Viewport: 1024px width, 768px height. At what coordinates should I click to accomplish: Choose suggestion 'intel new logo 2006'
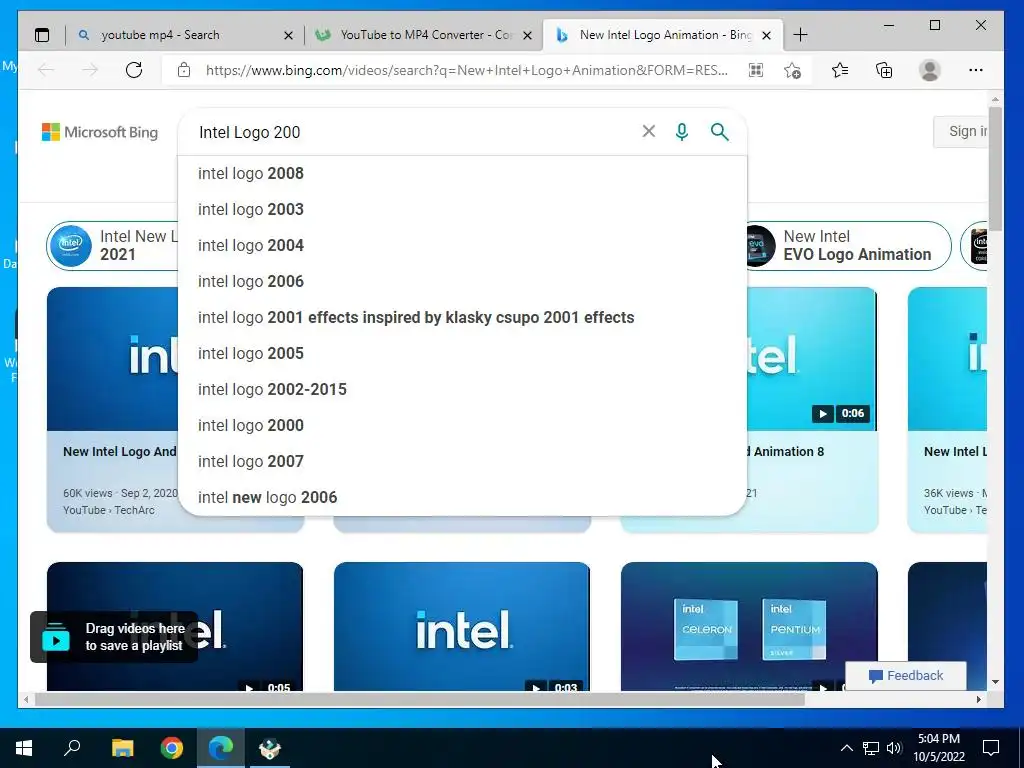pos(462,497)
